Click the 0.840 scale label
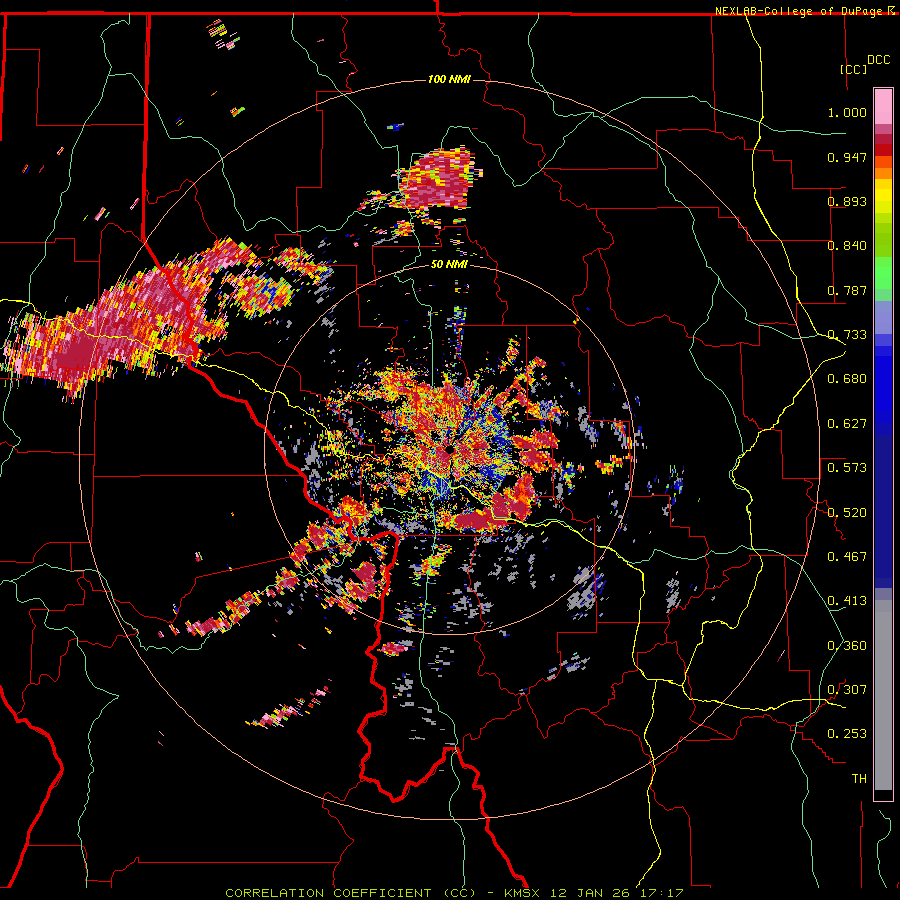Image resolution: width=900 pixels, height=900 pixels. coord(847,246)
